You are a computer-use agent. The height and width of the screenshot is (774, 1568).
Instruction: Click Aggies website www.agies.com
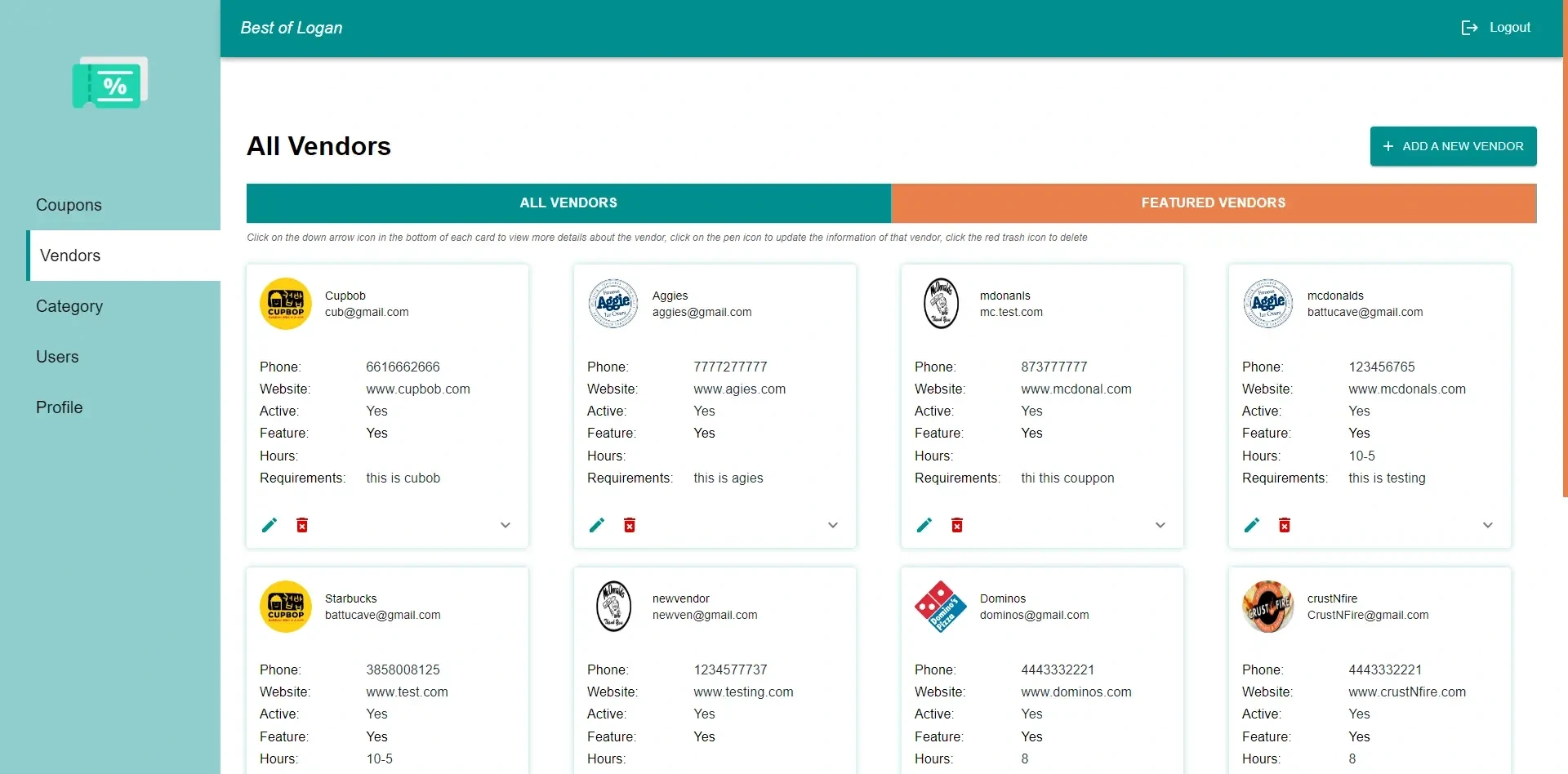[740, 389]
